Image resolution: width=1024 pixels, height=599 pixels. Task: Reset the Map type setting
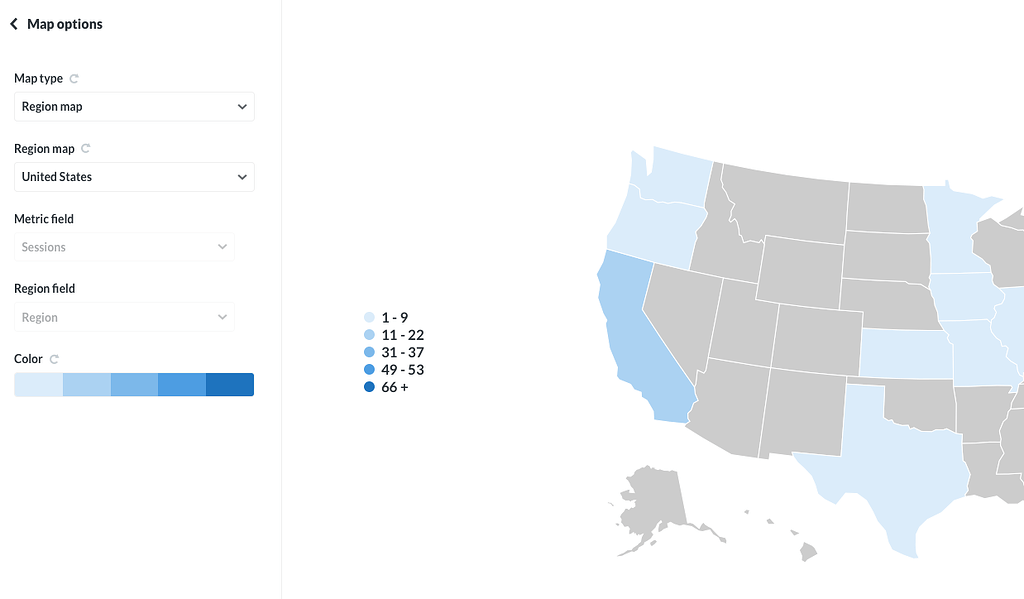74,79
